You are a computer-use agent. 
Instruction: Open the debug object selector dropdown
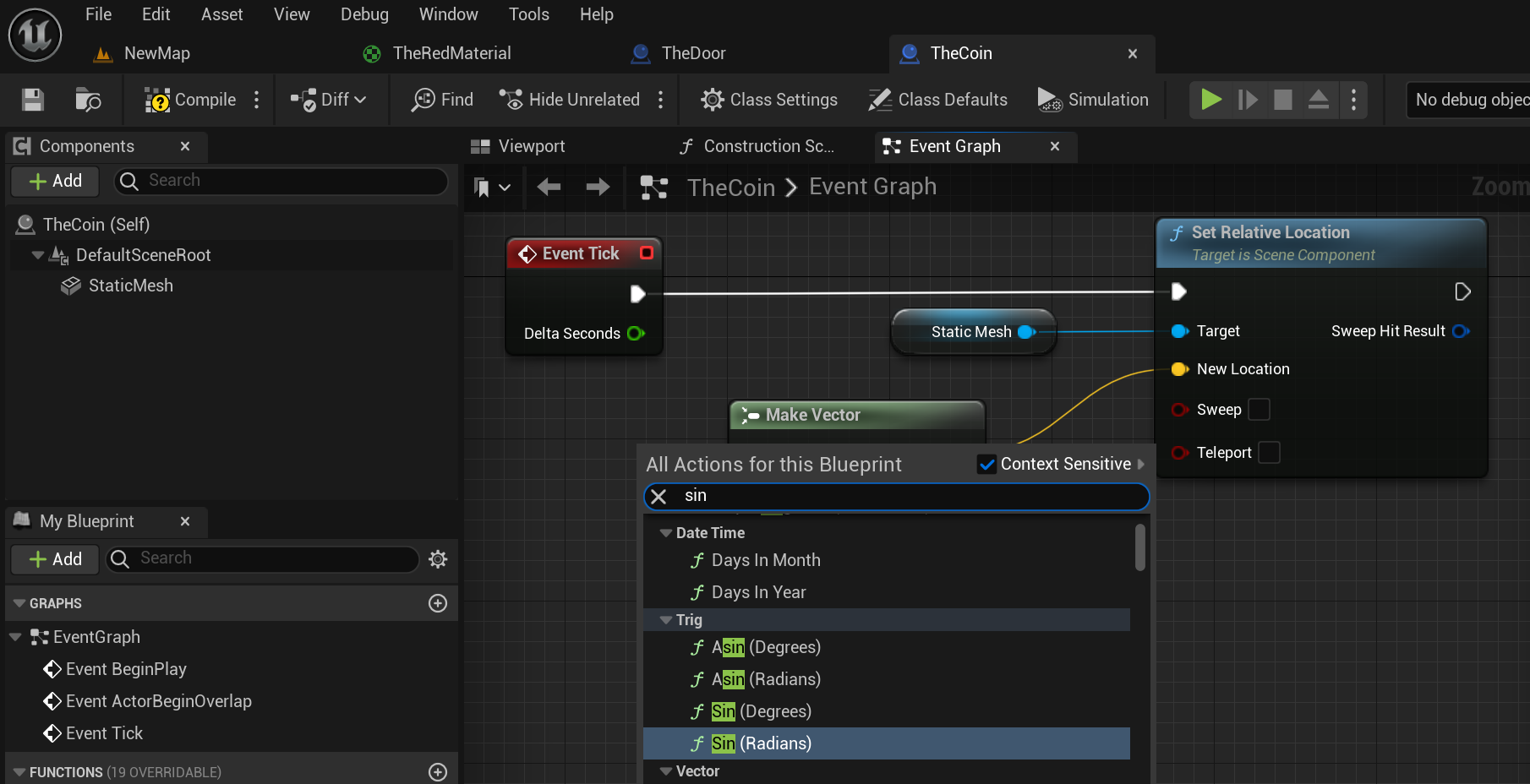coord(1467,100)
